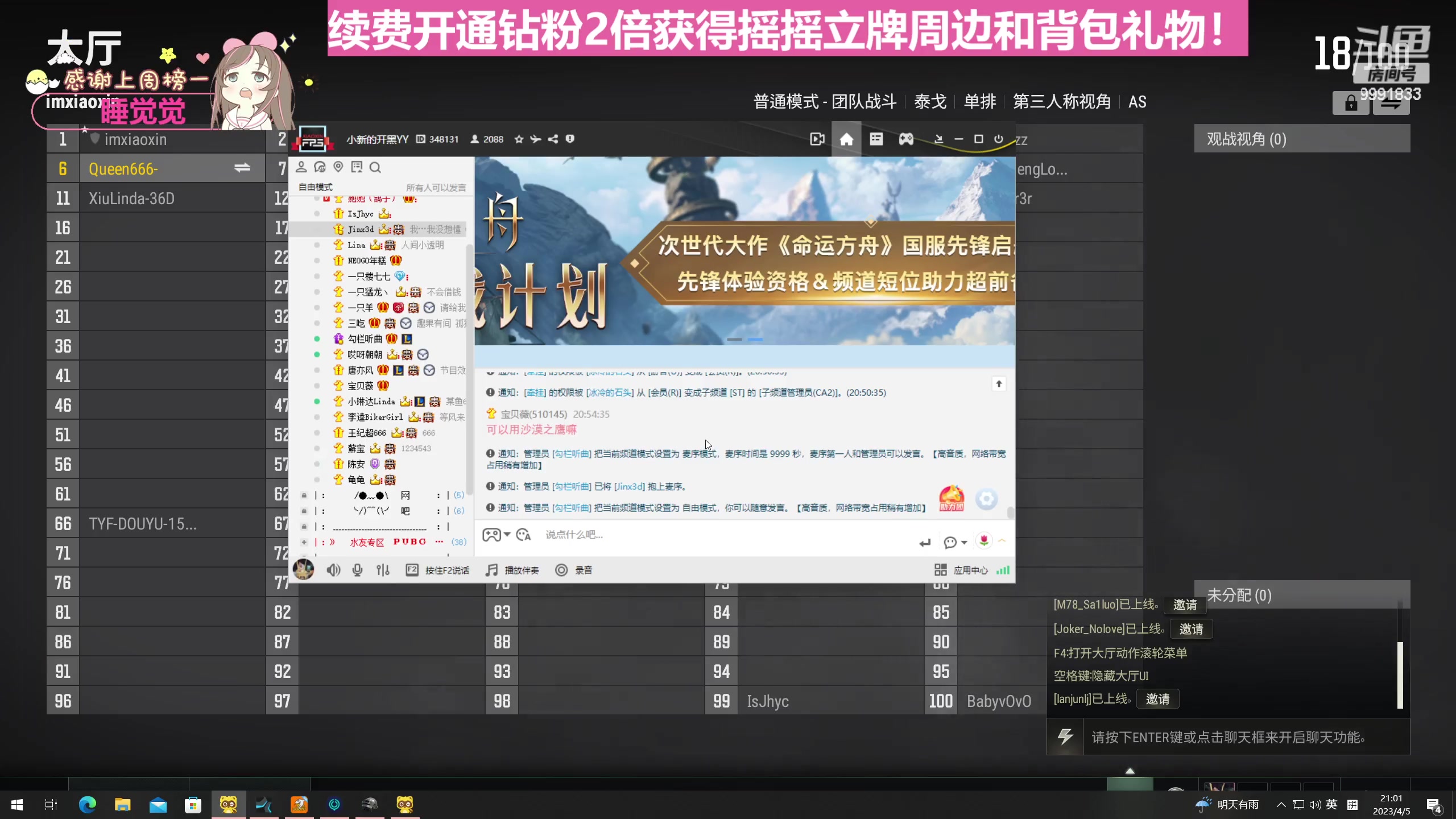Open 自由模式 channel mode selector
The image size is (1456, 819).
(x=316, y=188)
